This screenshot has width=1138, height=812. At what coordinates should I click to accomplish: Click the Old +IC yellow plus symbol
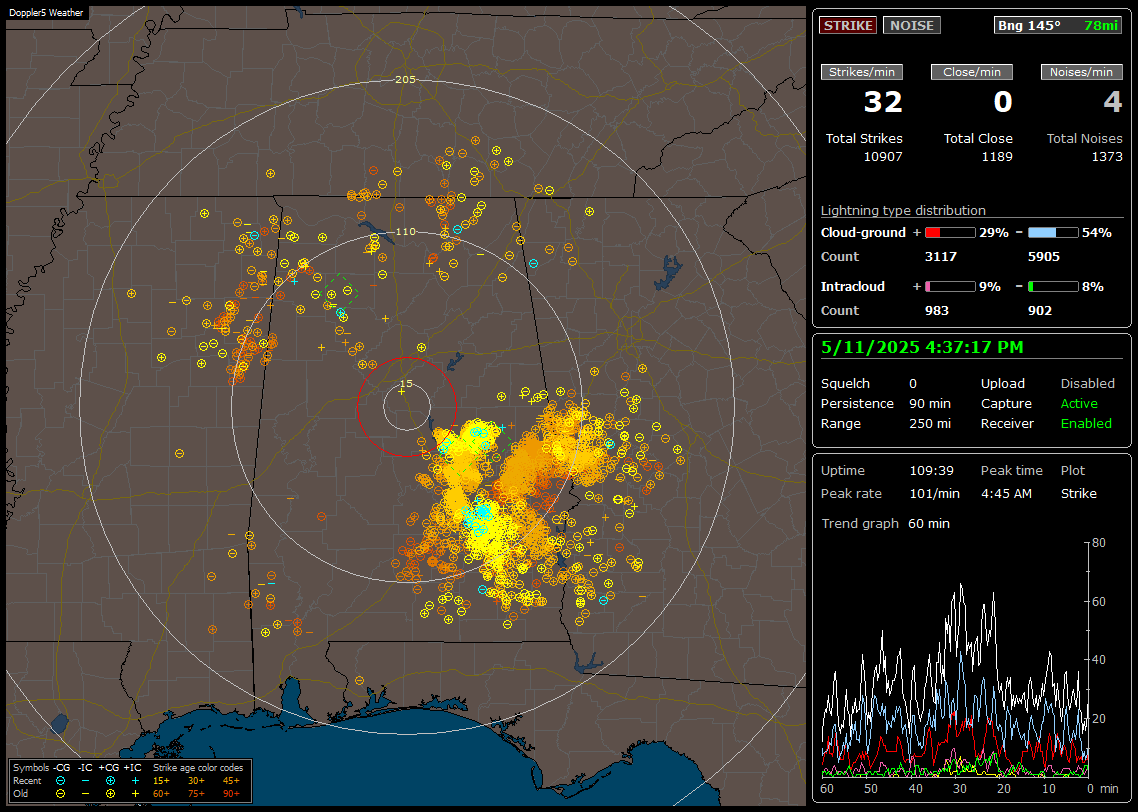point(135,794)
